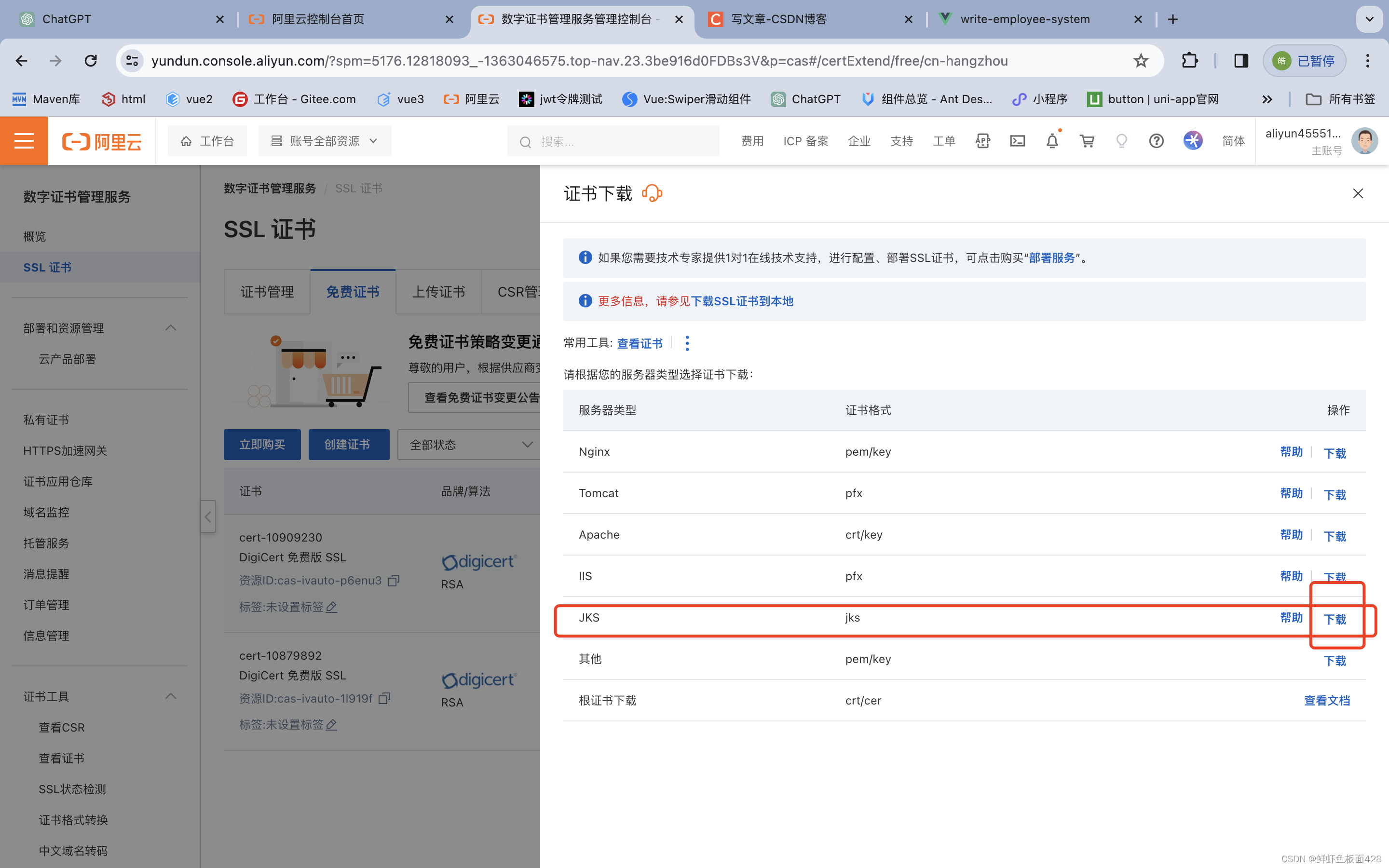Open the API debugging icon in top bar
This screenshot has height=868, width=1389.
coord(982,141)
